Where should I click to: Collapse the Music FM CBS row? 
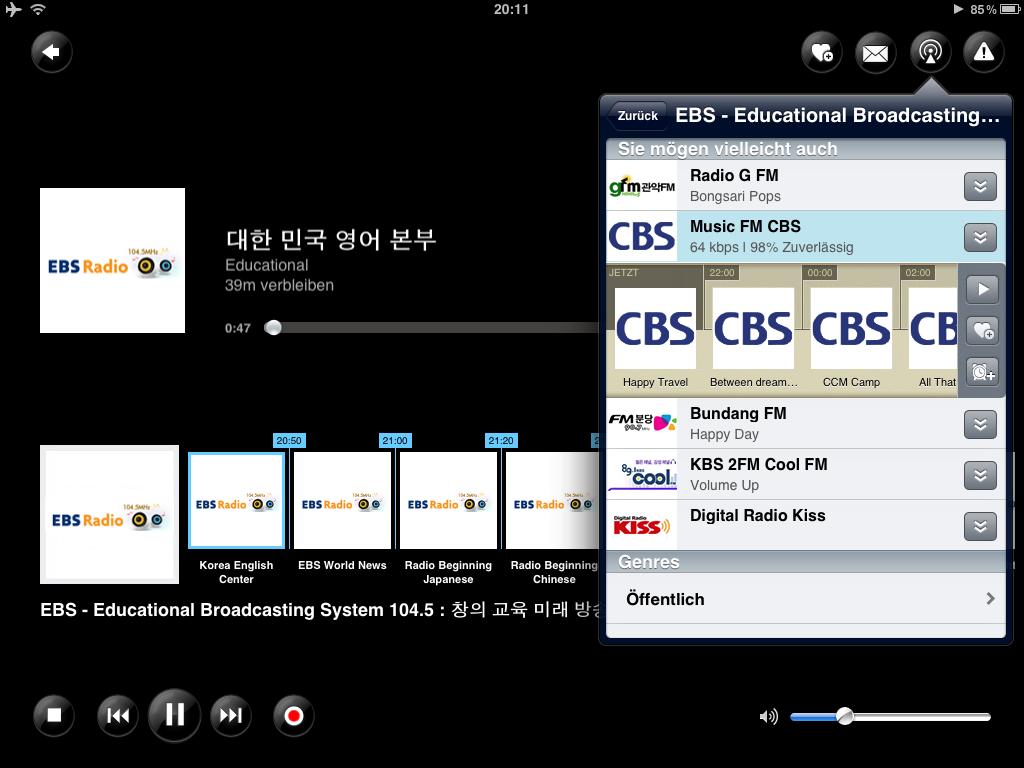tap(980, 237)
